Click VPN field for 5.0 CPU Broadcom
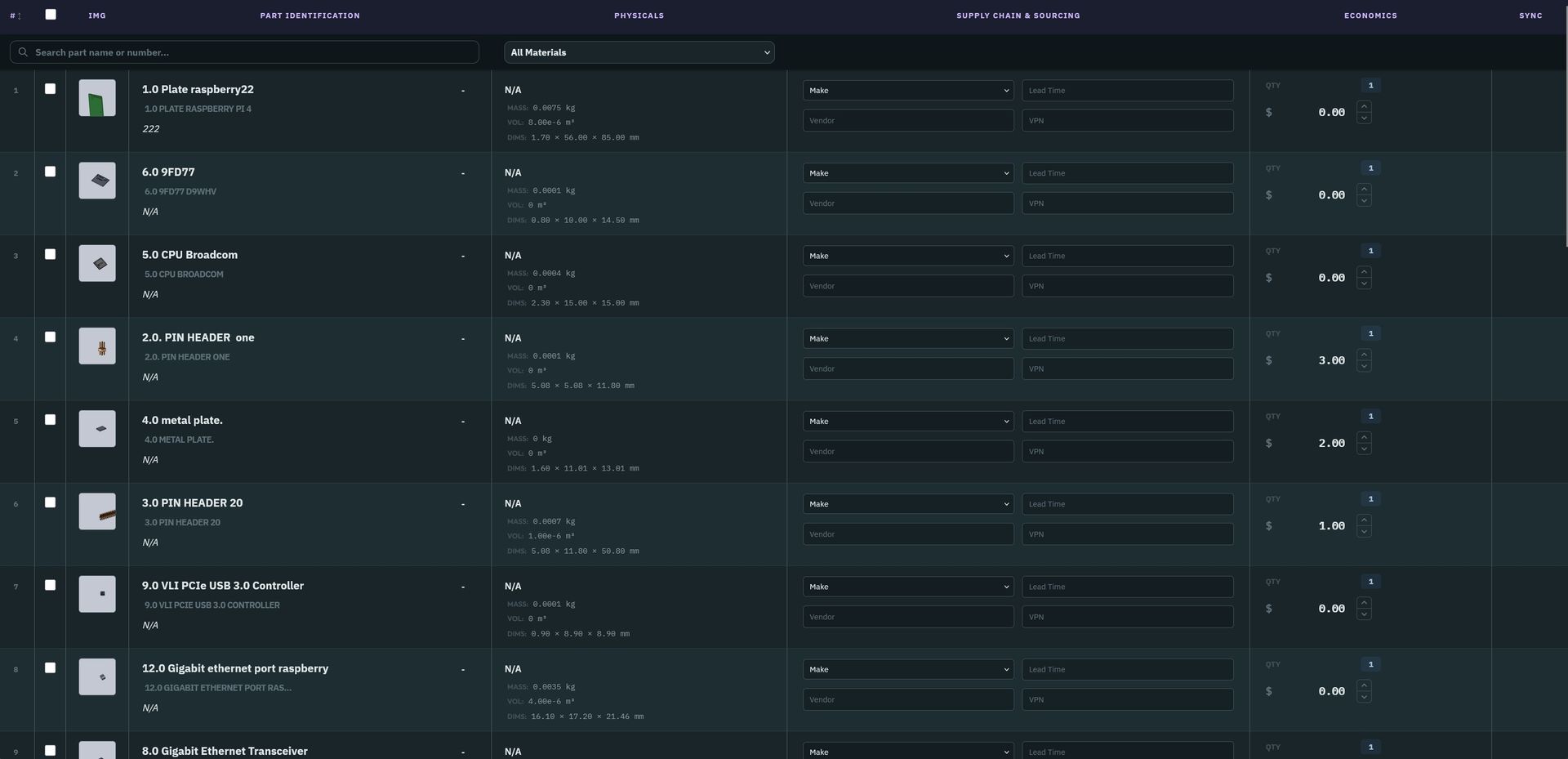The width and height of the screenshot is (1568, 759). (1127, 286)
